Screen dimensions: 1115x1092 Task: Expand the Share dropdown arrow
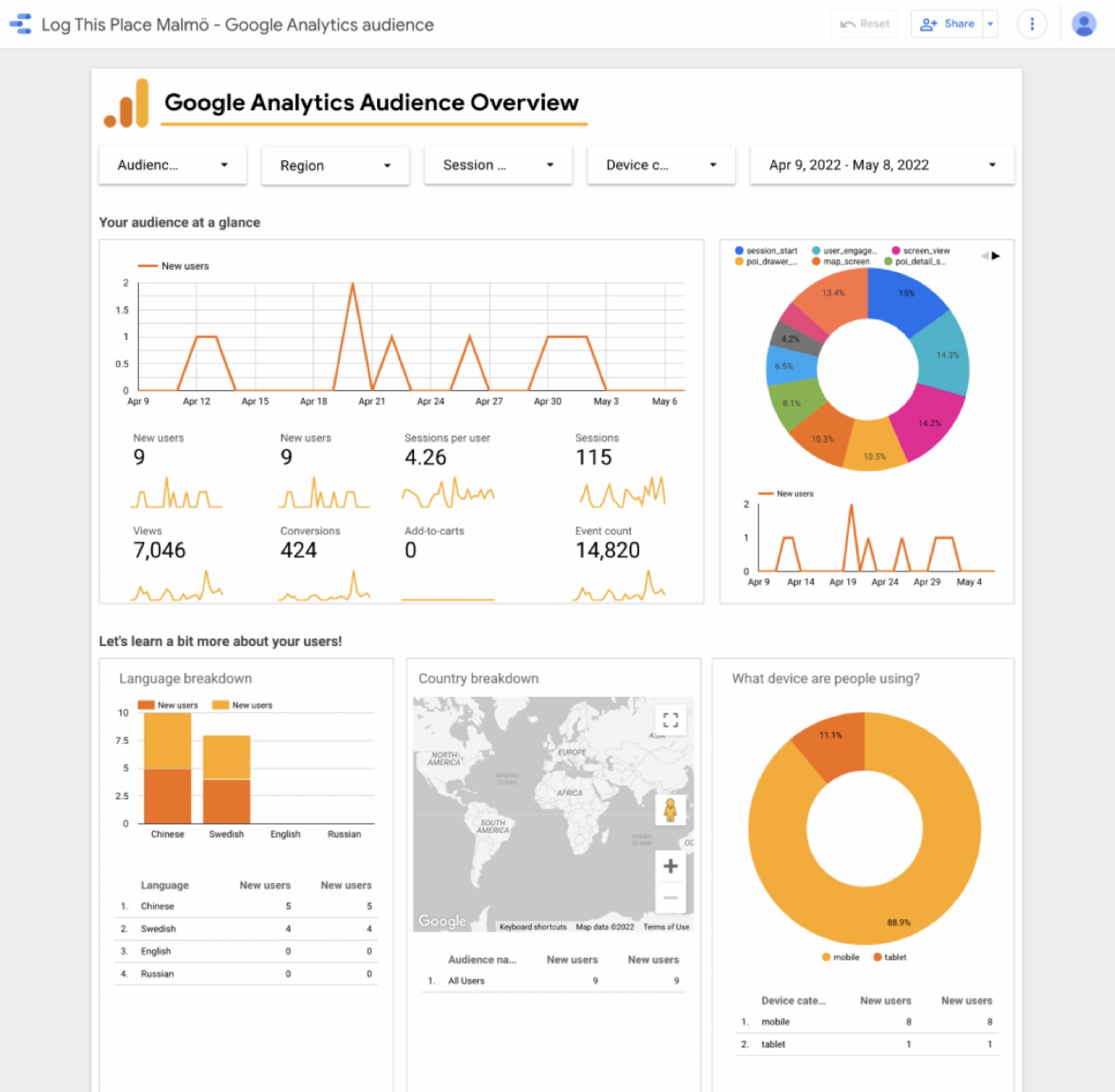pyautogui.click(x=990, y=24)
